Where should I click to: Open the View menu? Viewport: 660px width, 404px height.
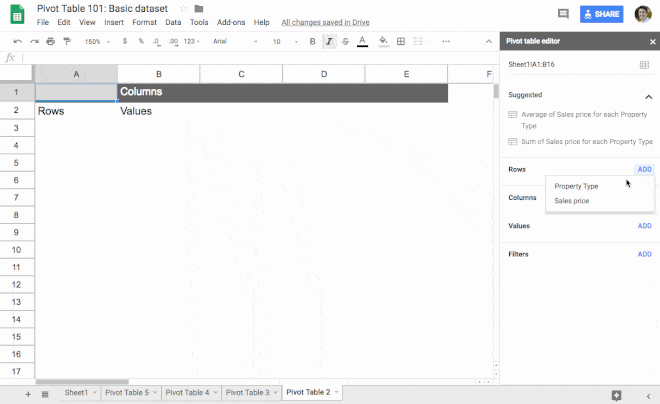(x=87, y=22)
